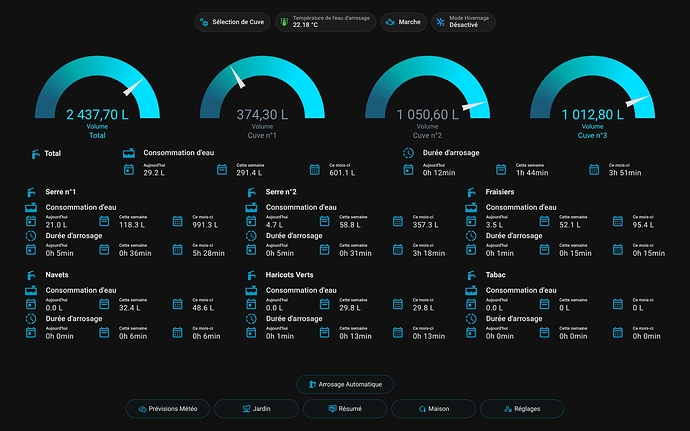Open Serre n°1 weekly duration 0h 36min
Image resolution: width=690 pixels, height=431 pixels.
[x=135, y=254]
